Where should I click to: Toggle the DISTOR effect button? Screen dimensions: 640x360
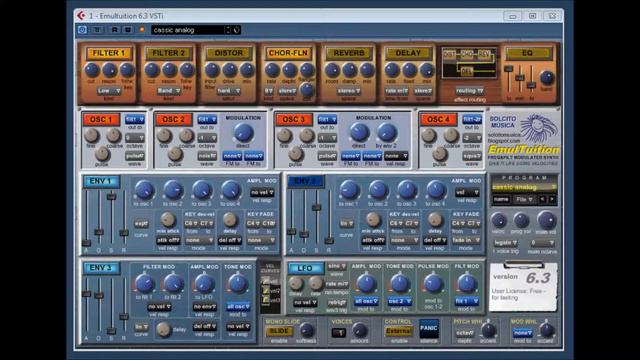(x=229, y=53)
